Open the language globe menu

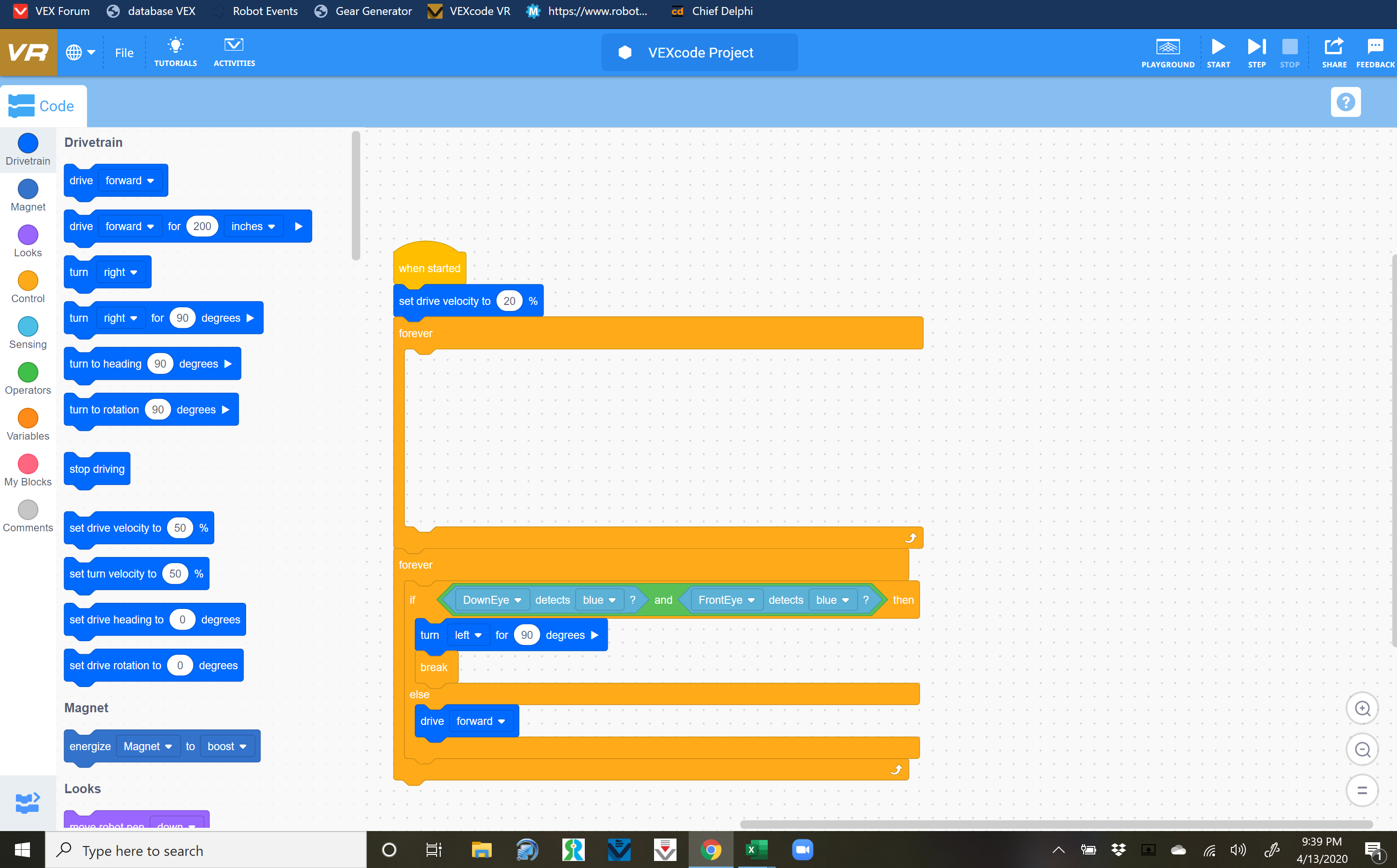(x=80, y=52)
